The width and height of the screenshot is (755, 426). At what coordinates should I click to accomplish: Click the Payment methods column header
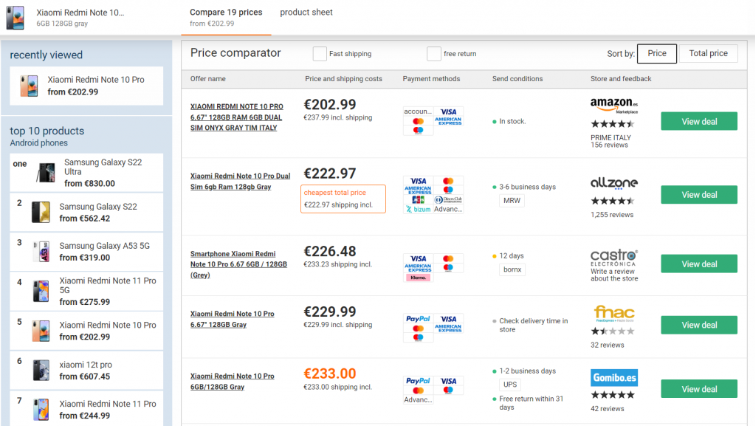click(431, 78)
